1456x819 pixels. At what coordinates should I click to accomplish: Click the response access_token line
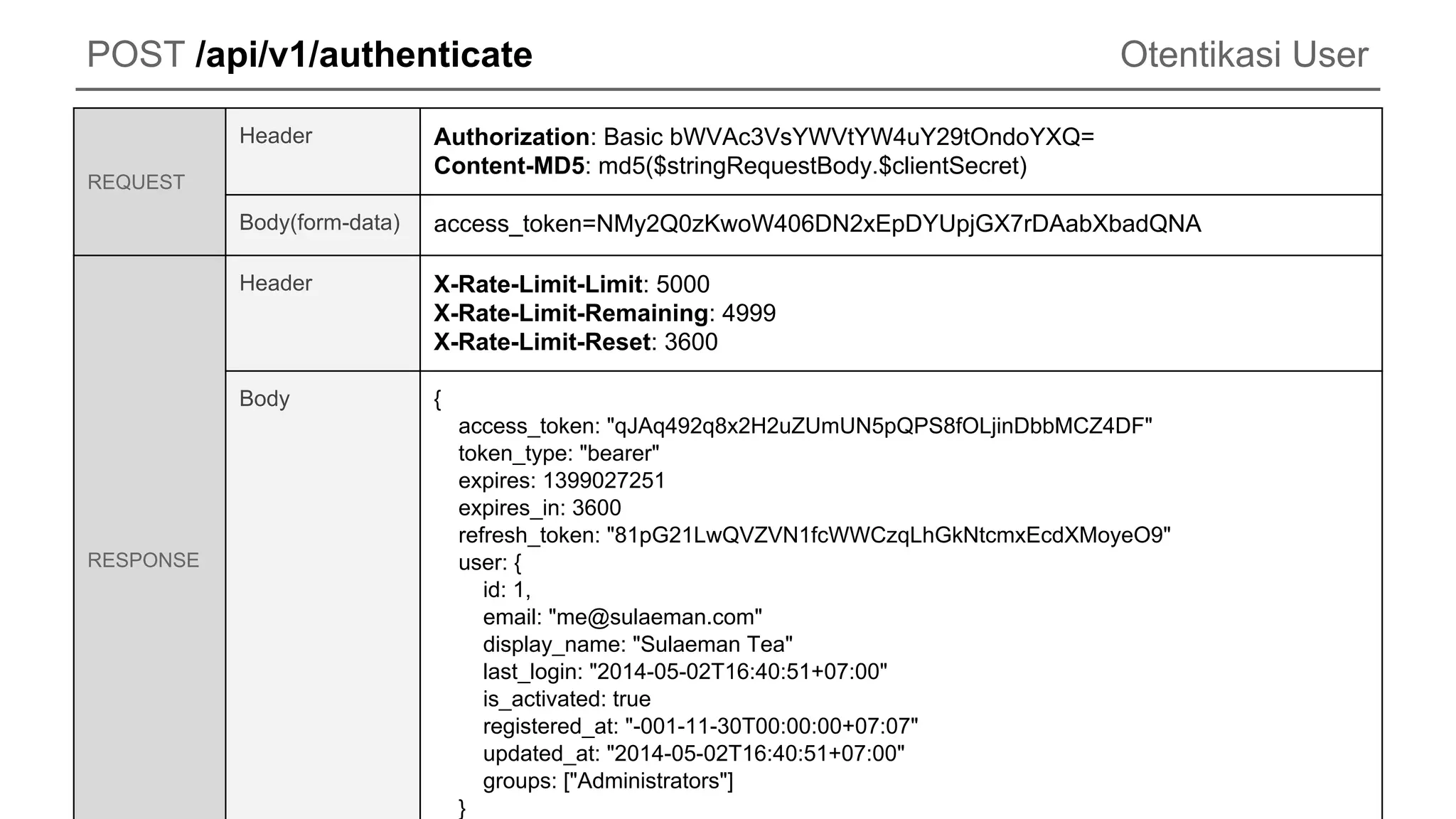(x=805, y=426)
